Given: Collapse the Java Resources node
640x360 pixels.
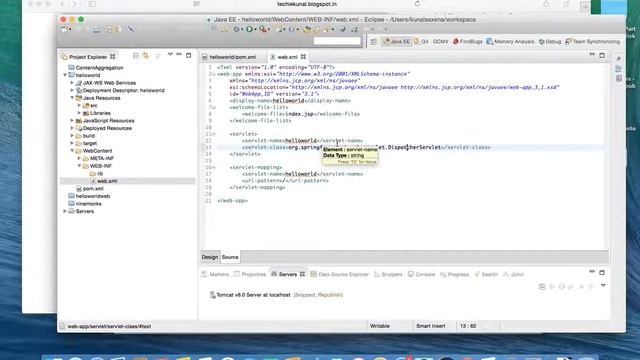Looking at the screenshot, I should (72, 98).
